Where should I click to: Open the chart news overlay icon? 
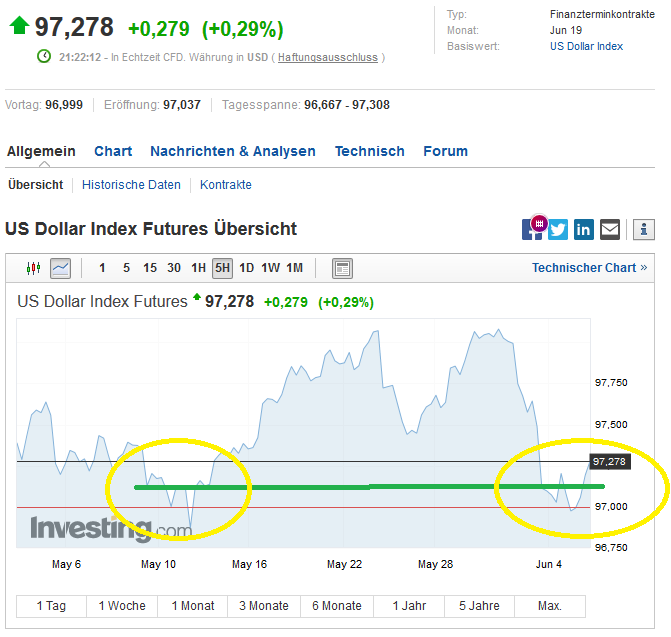click(x=342, y=268)
